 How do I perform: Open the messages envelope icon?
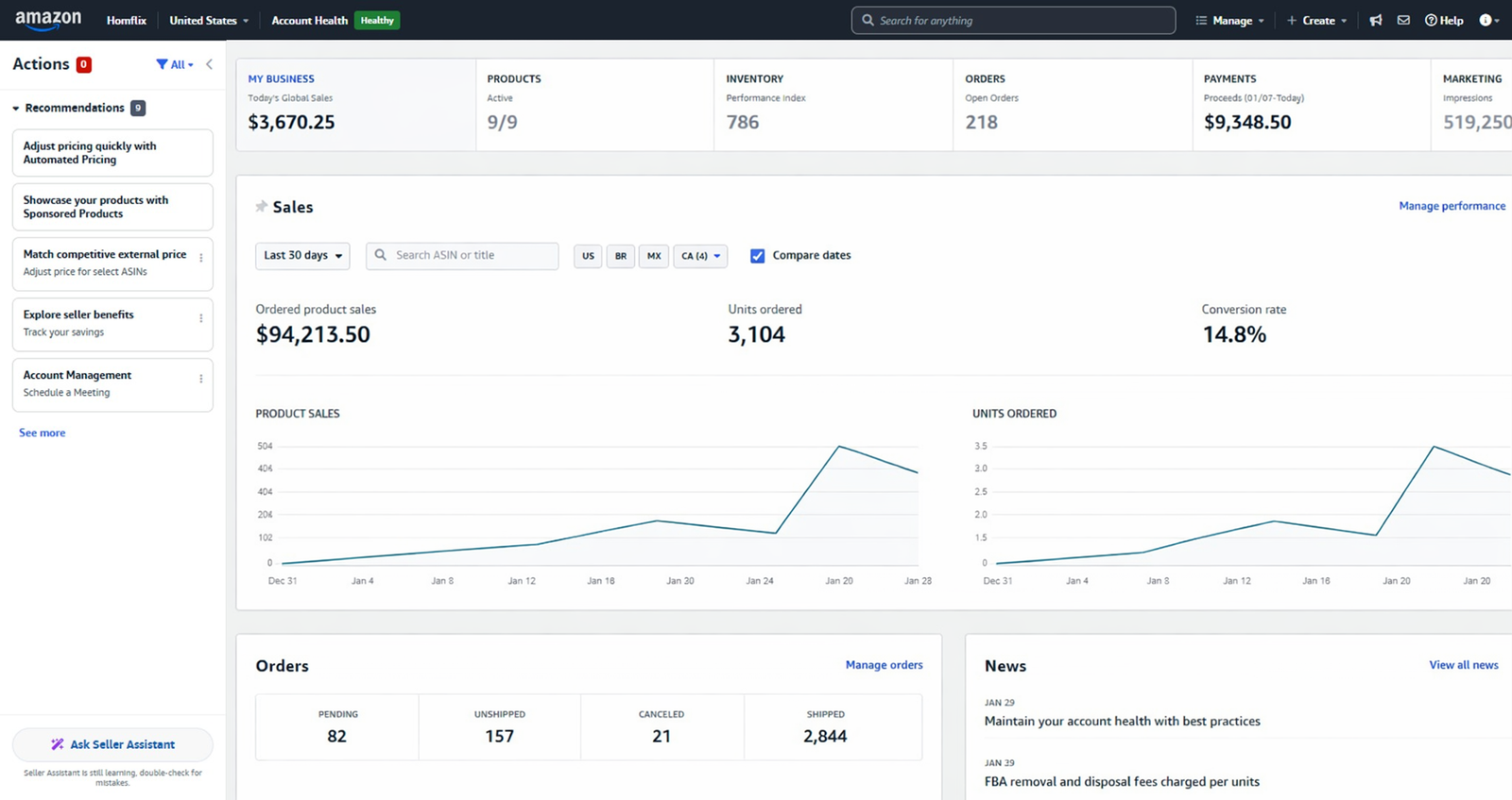tap(1403, 20)
